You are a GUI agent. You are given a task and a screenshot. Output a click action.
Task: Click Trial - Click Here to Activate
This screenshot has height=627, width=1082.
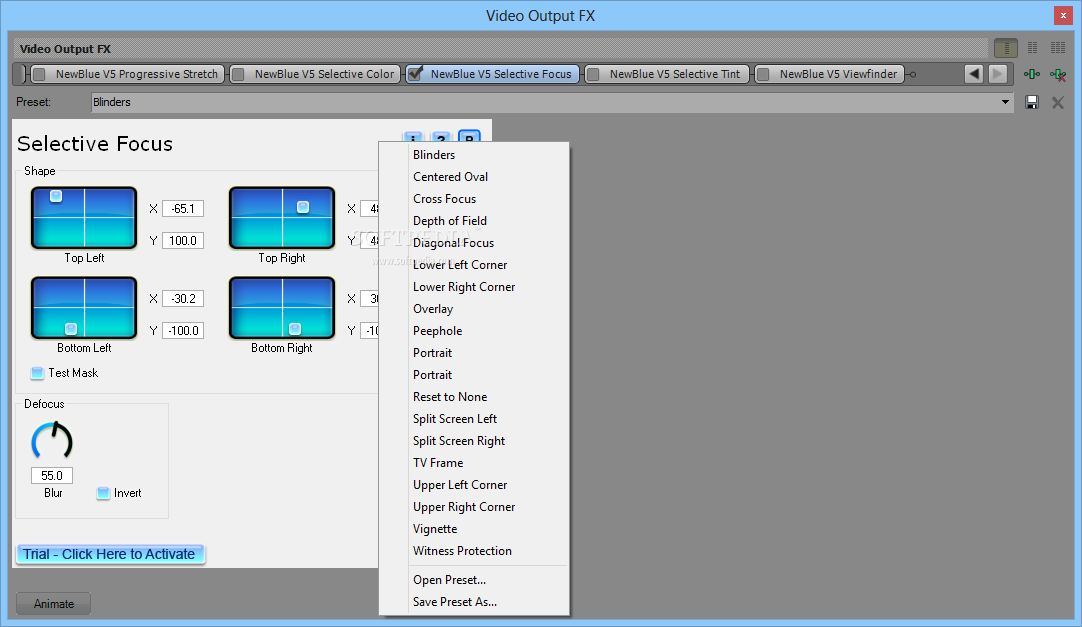pyautogui.click(x=110, y=554)
